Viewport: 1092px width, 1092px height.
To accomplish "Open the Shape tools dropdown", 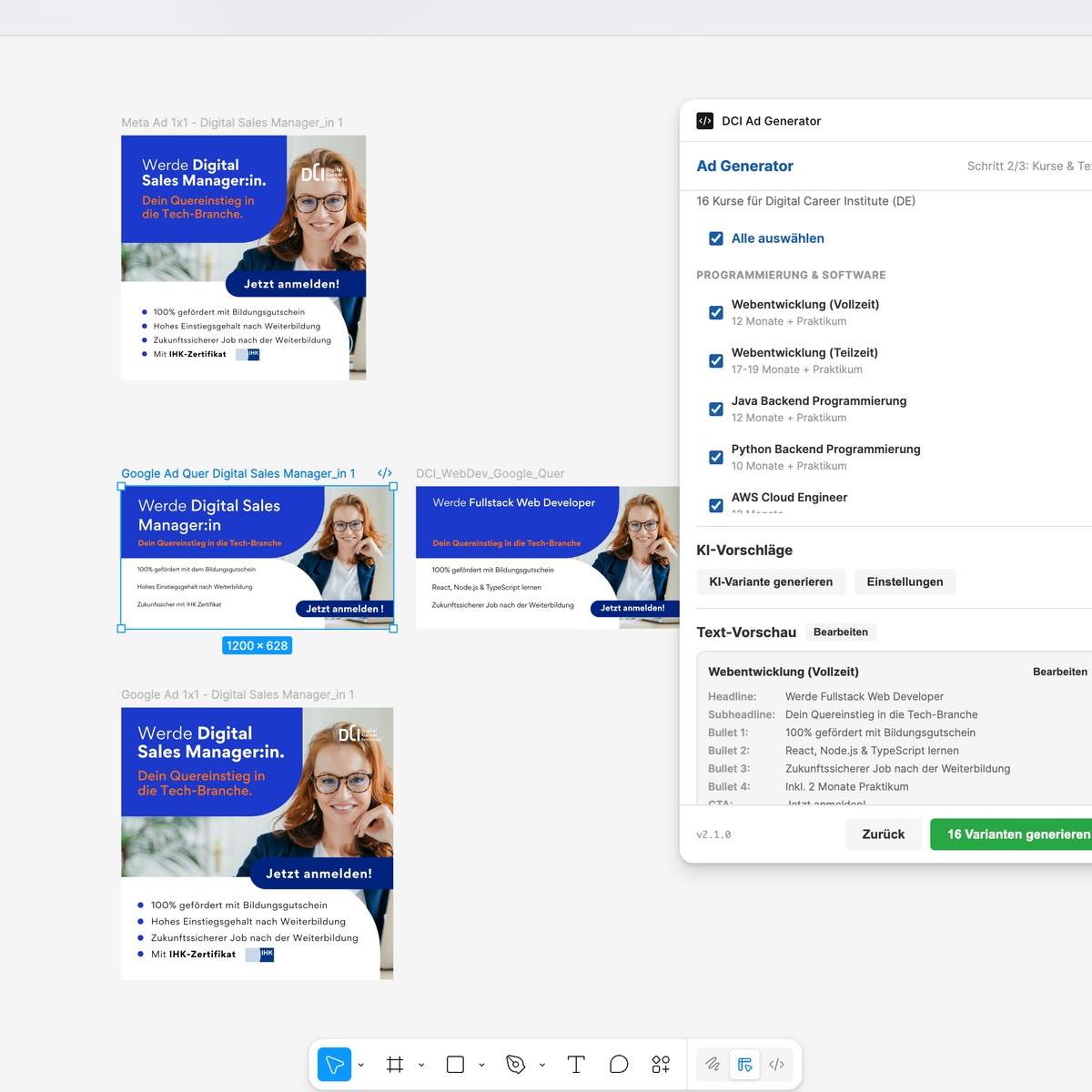I will (x=481, y=1065).
